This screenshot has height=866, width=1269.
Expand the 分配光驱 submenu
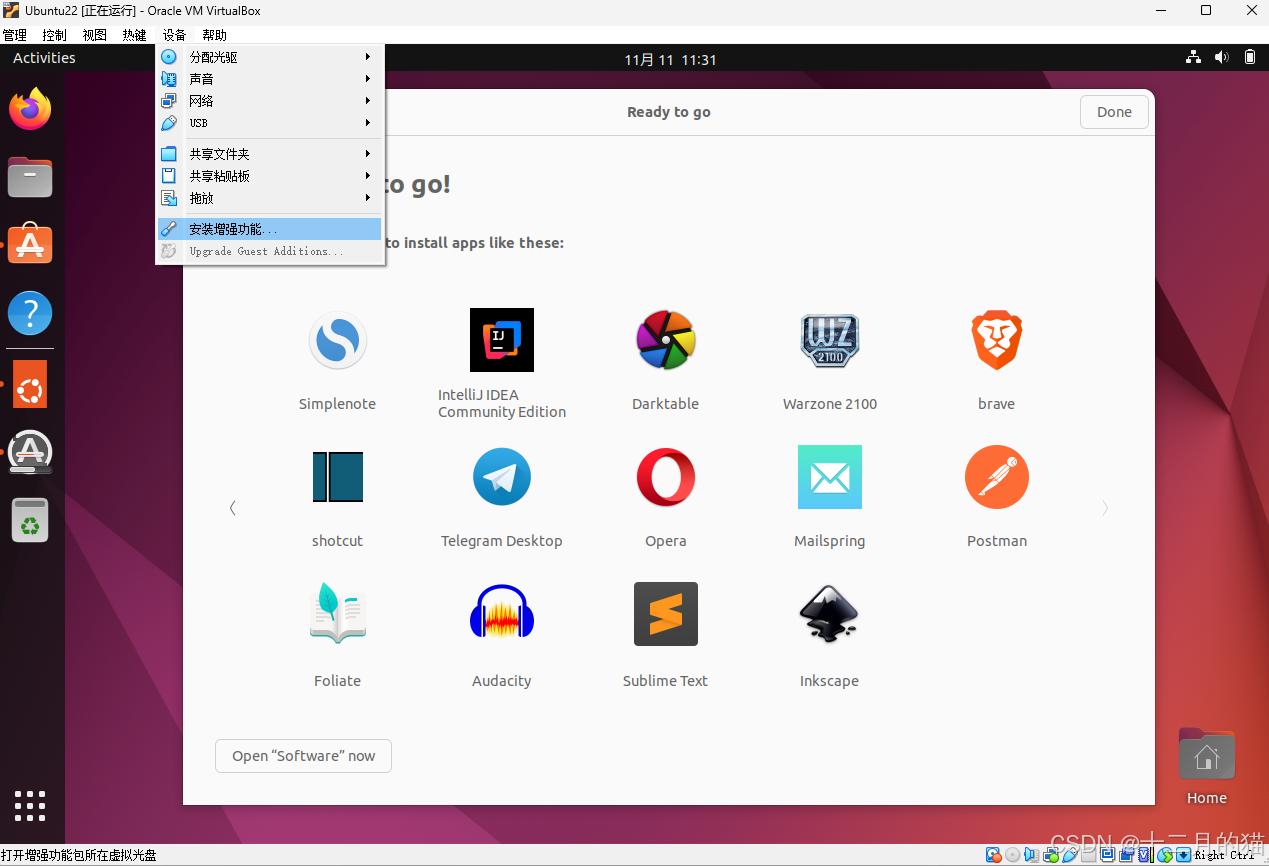pyautogui.click(x=269, y=57)
